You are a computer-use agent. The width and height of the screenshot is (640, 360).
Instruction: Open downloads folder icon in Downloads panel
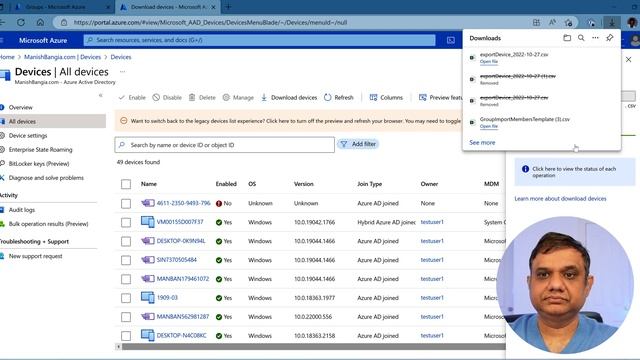point(567,38)
